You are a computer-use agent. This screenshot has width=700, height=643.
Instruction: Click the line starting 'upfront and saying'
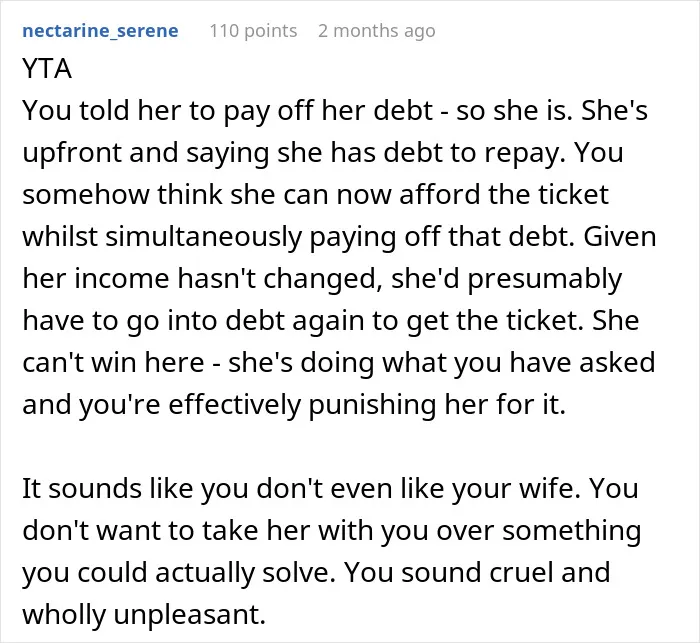(x=323, y=152)
